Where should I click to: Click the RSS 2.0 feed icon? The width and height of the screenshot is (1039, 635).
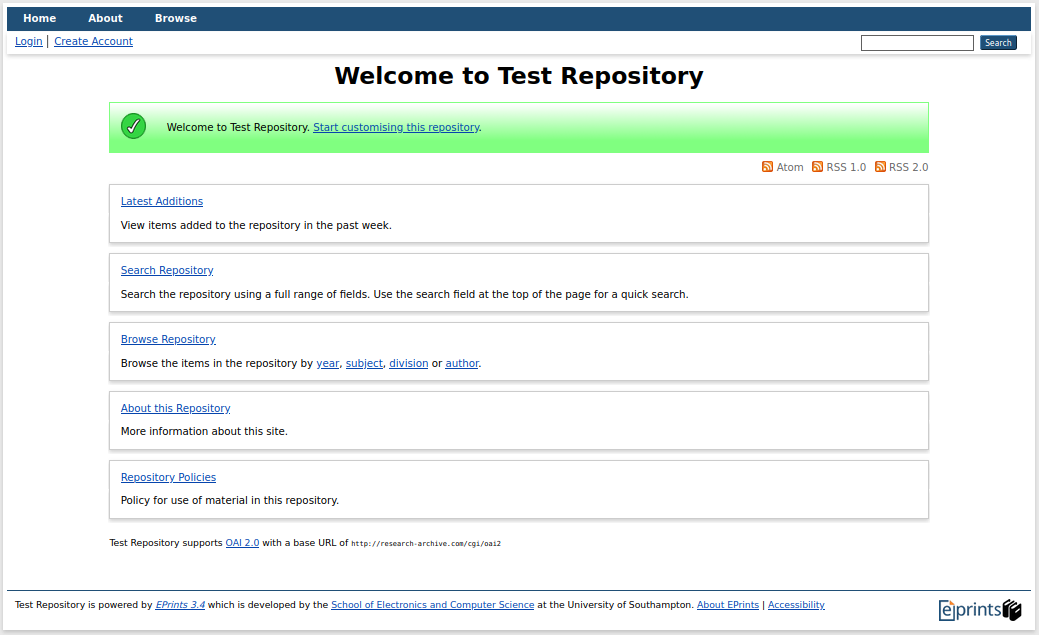[x=880, y=166]
